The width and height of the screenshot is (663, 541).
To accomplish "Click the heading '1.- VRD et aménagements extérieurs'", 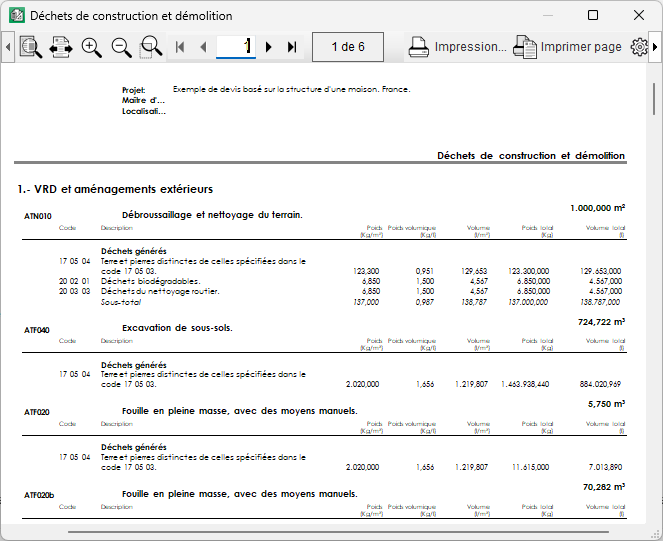I will [115, 189].
